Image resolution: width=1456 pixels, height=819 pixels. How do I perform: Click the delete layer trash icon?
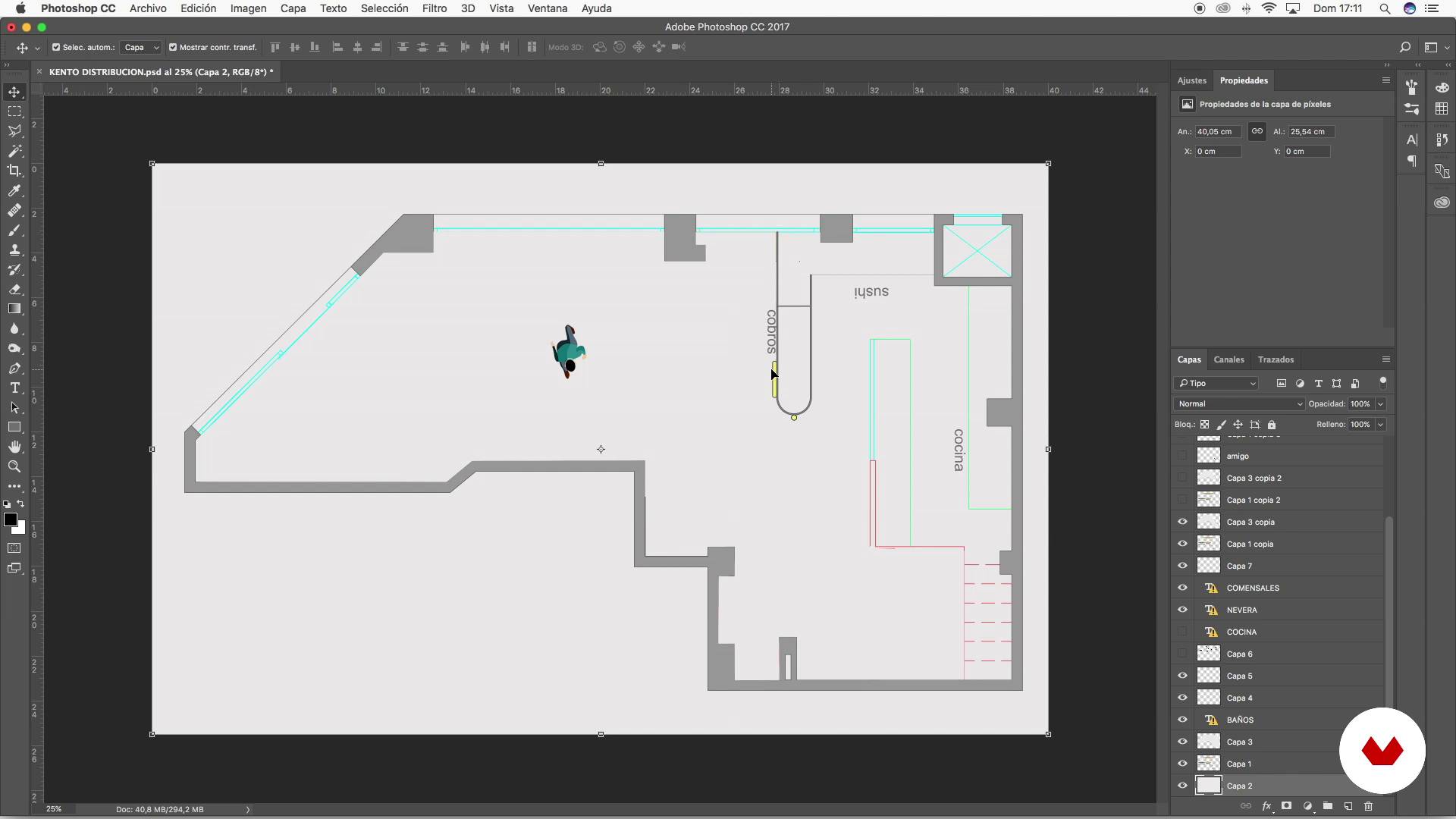(x=1368, y=806)
